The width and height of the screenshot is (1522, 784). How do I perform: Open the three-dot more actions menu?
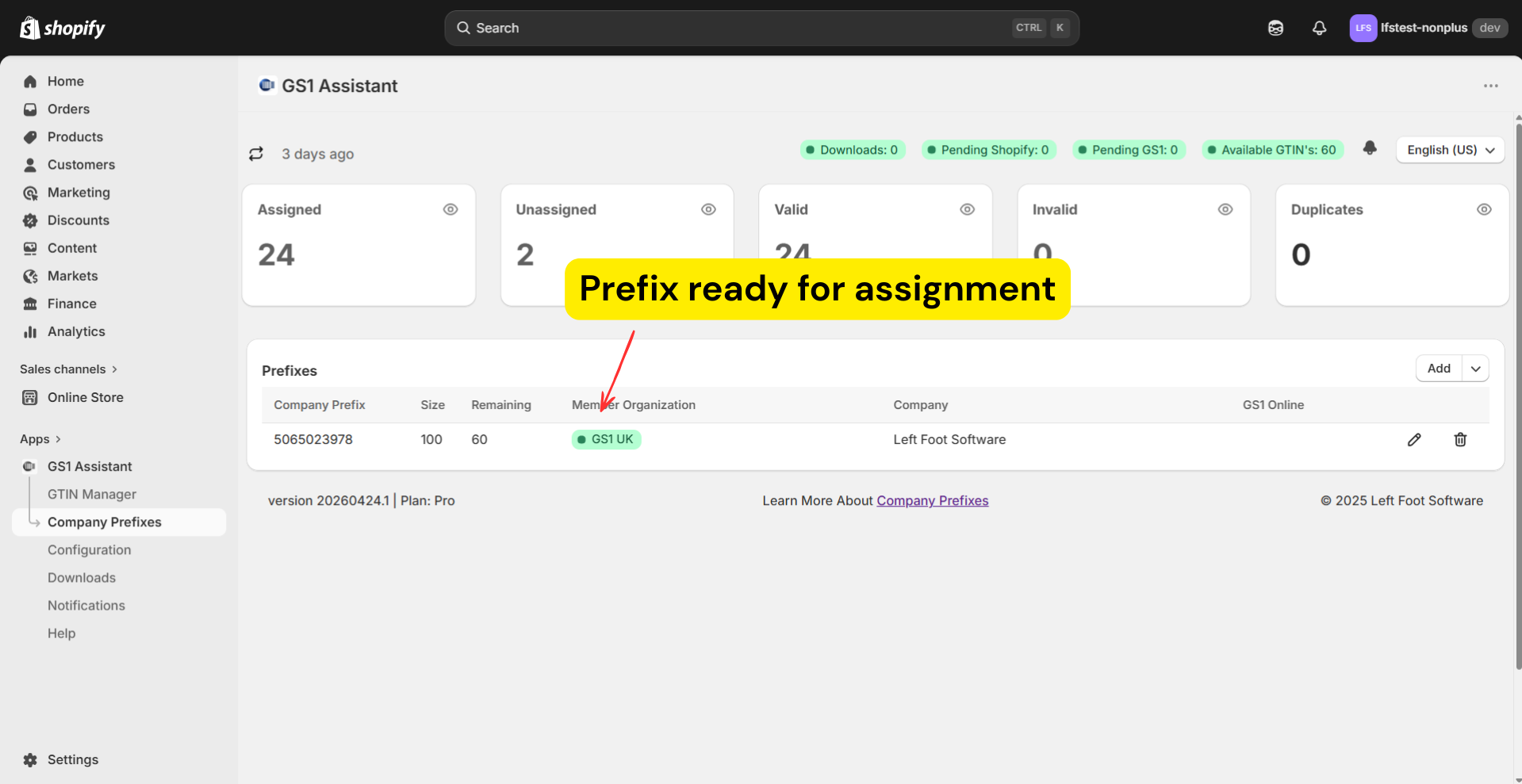pos(1491,86)
